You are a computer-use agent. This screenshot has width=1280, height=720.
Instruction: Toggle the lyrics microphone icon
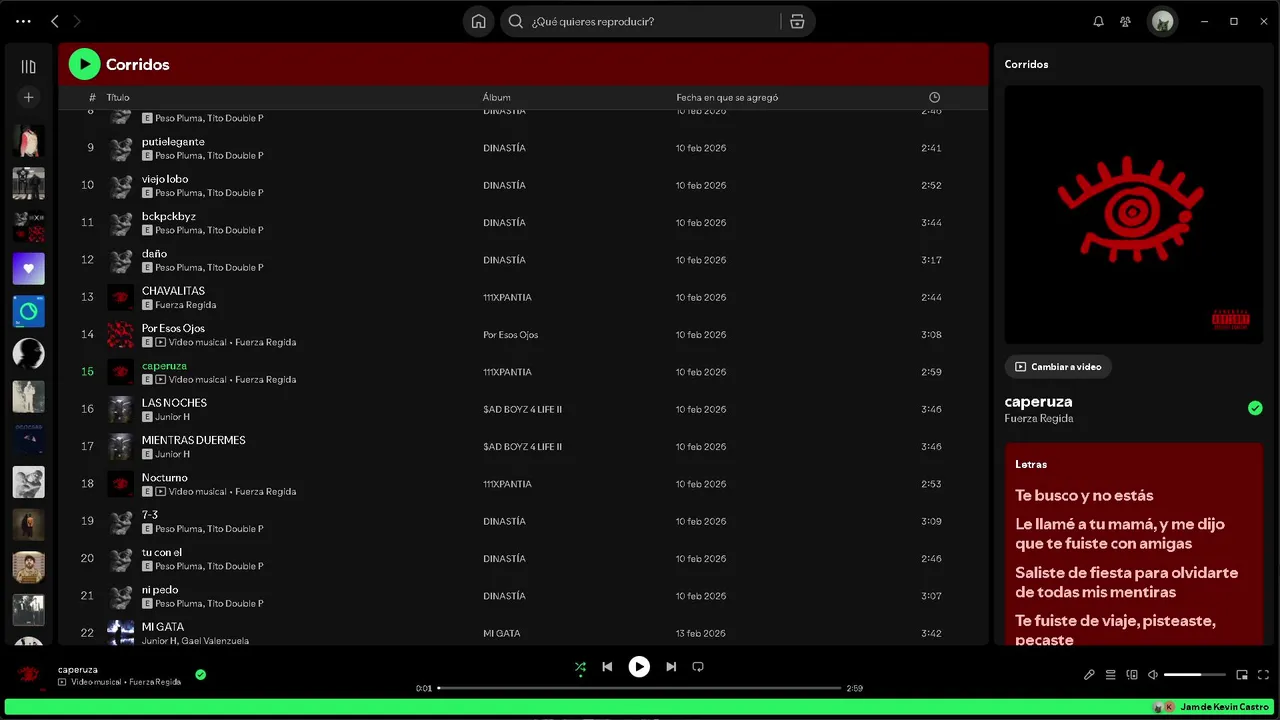1089,675
